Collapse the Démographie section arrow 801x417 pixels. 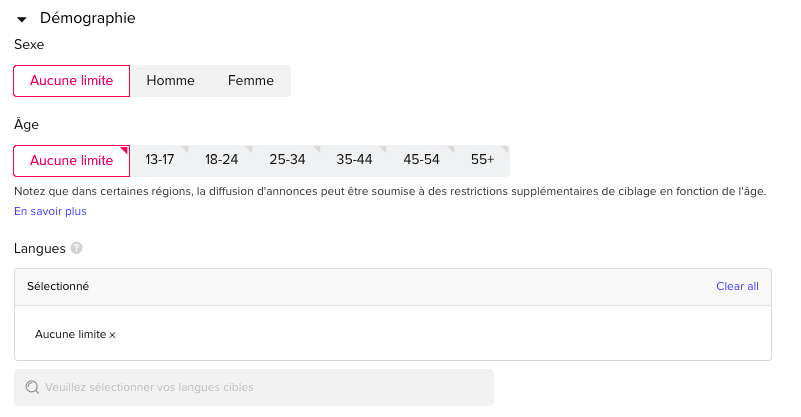[x=22, y=19]
